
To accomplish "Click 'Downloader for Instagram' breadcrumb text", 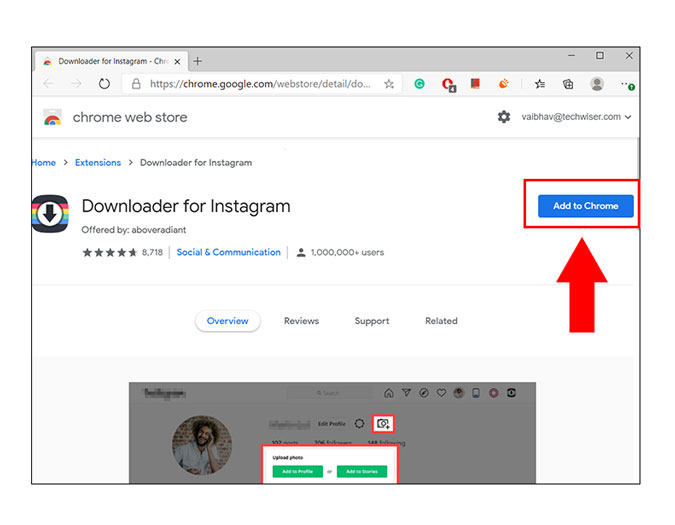I will tap(196, 163).
